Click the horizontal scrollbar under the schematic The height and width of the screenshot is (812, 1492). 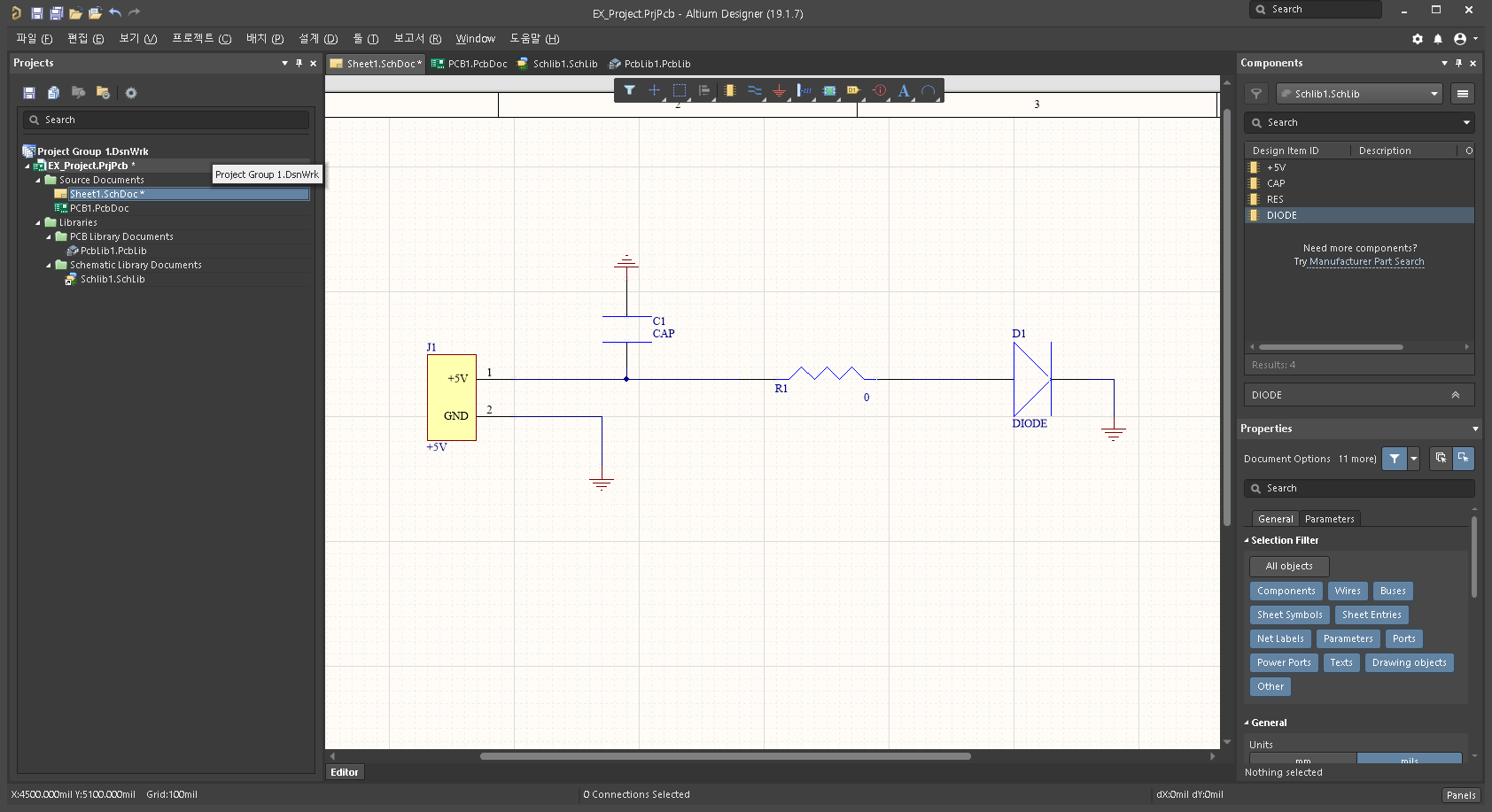point(725,756)
